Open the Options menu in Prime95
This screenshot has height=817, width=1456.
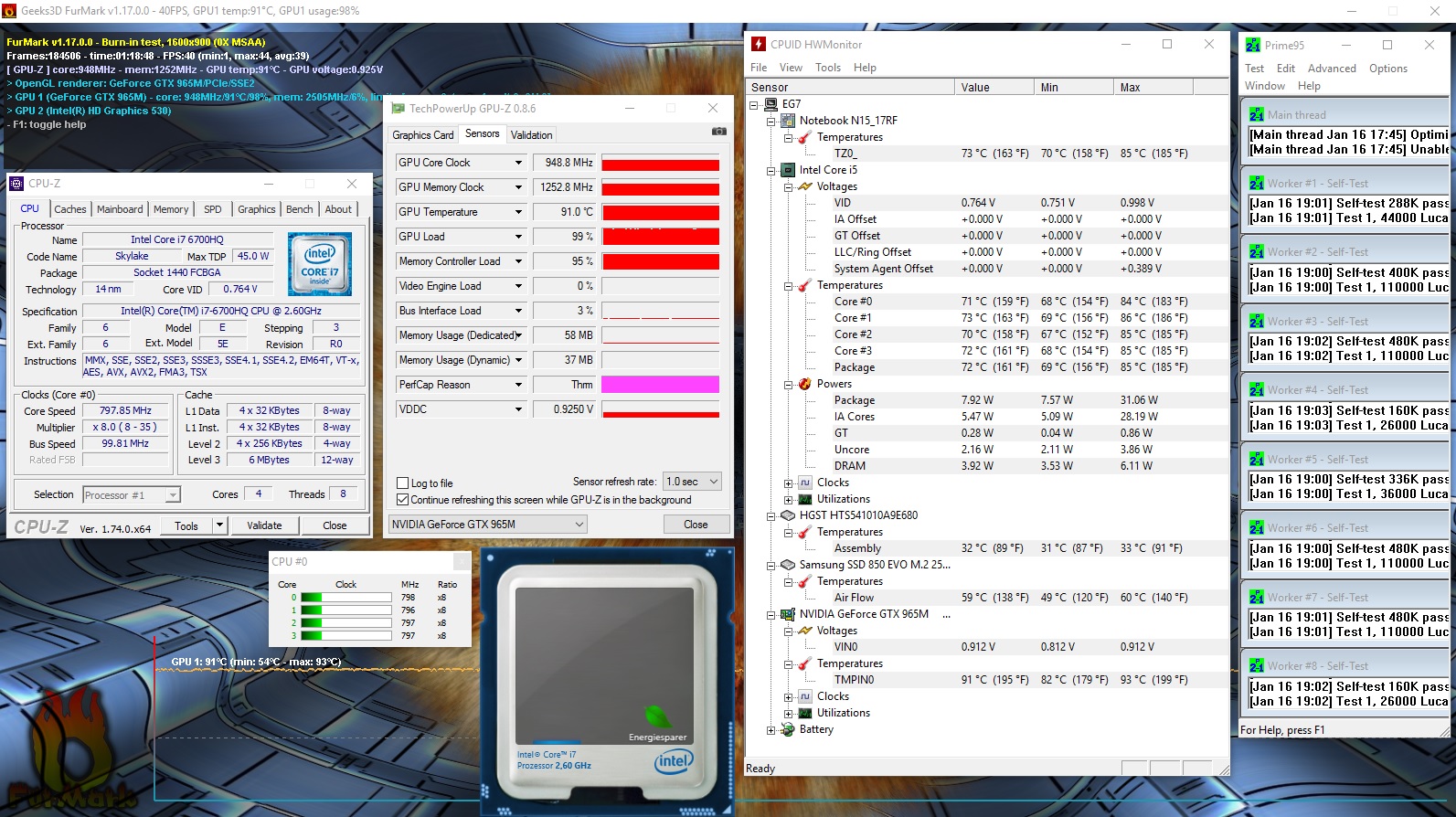[1387, 69]
